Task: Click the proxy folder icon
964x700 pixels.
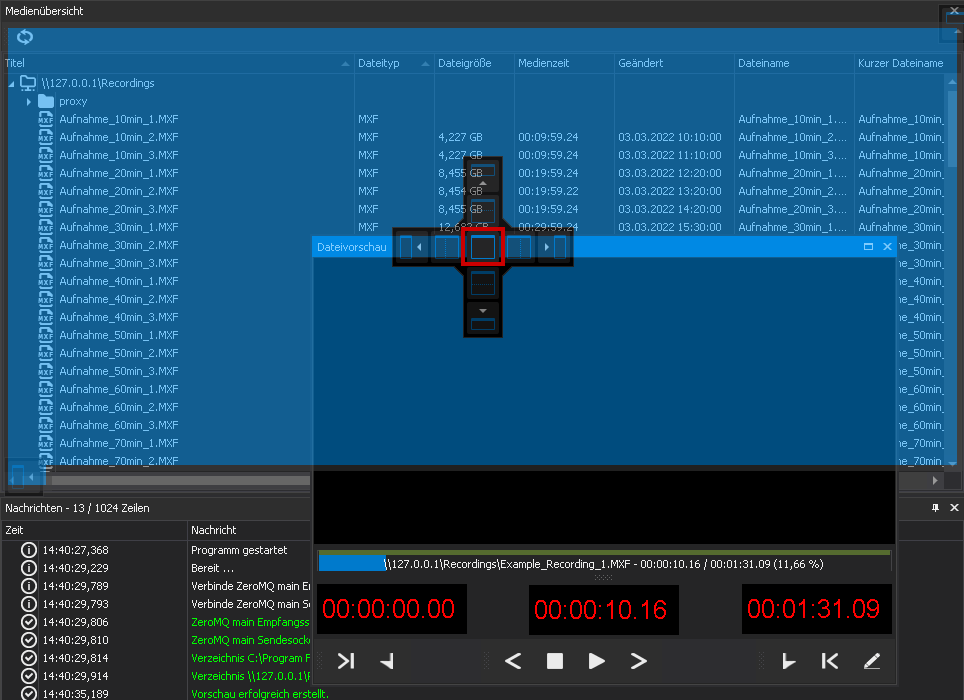Action: pos(46,101)
